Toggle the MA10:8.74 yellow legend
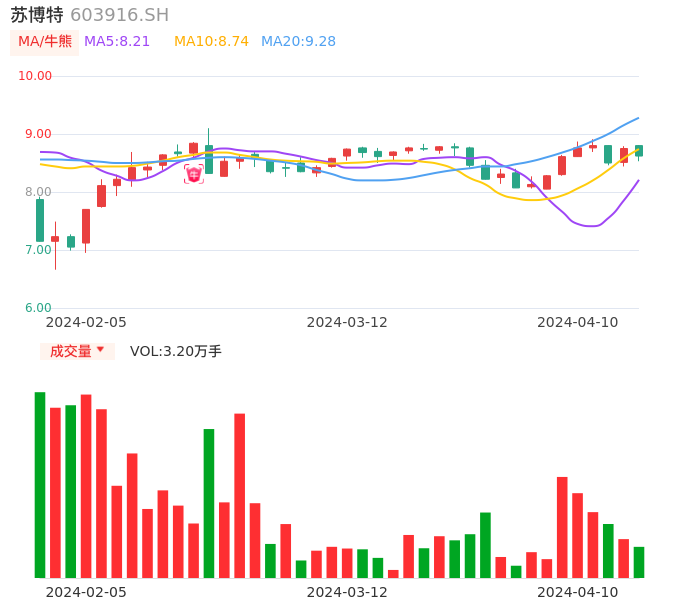The height and width of the screenshot is (606, 686). point(211,42)
